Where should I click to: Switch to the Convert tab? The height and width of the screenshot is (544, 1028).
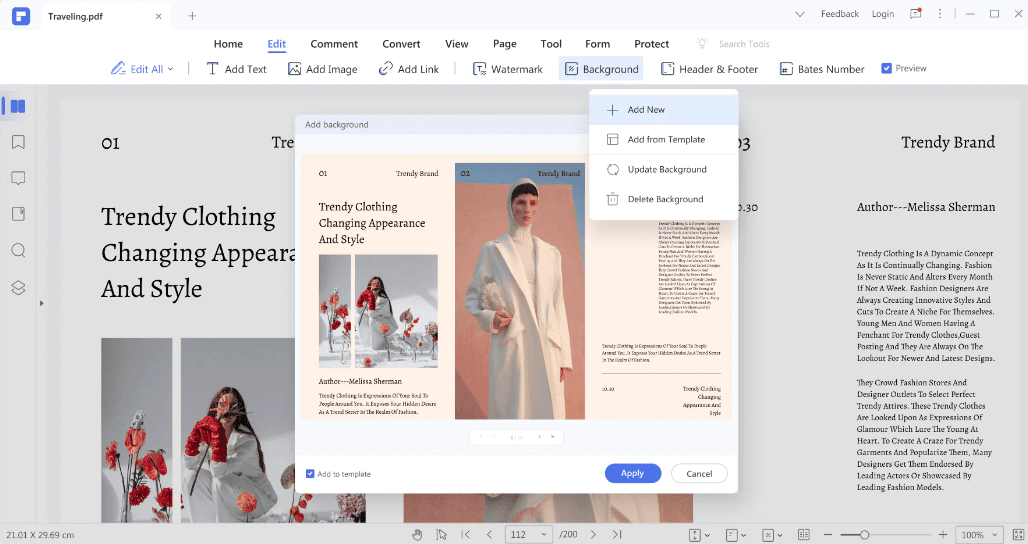[x=401, y=44]
